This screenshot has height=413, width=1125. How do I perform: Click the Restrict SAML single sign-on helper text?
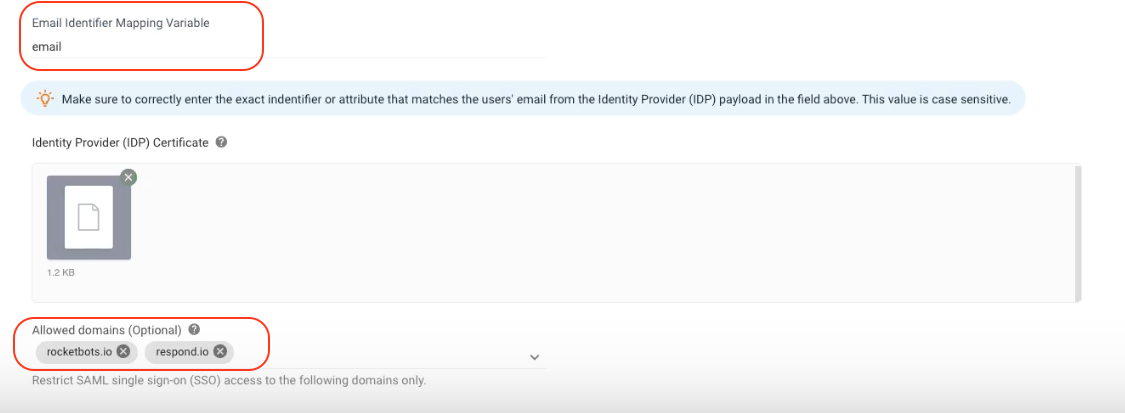tap(229, 380)
